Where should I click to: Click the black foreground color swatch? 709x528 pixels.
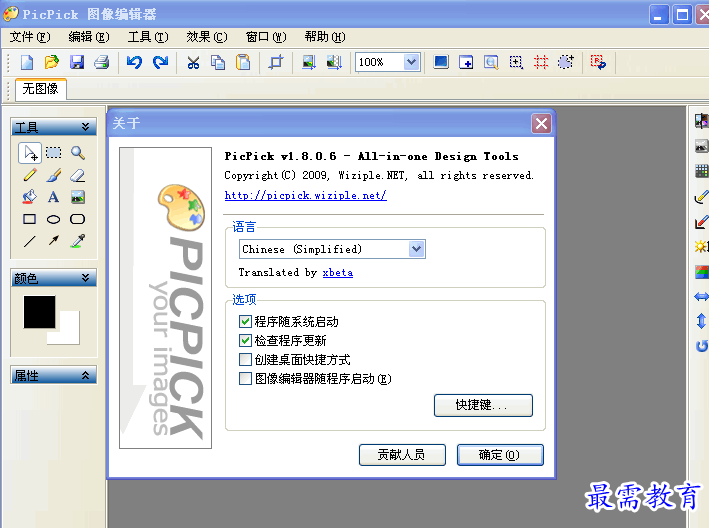pos(39,312)
